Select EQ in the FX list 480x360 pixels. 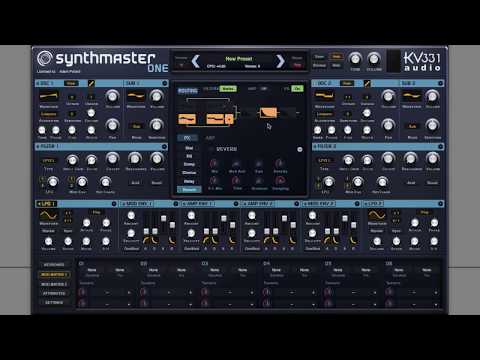coord(189,156)
